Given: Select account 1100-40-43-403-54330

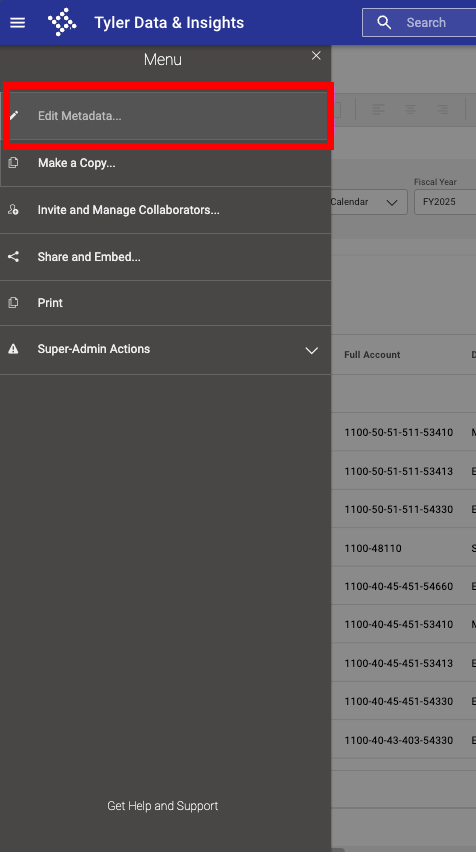Looking at the screenshot, I should [398, 740].
